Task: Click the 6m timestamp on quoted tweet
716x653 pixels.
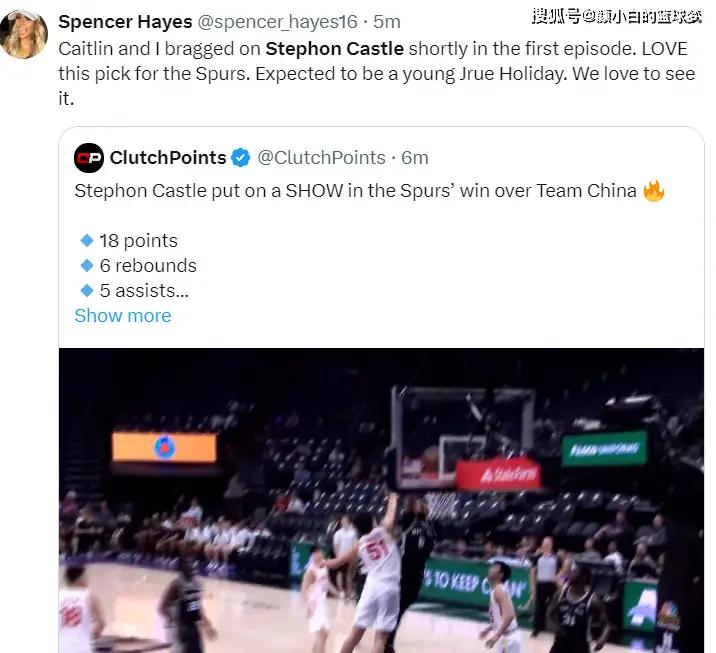Action: coord(415,158)
